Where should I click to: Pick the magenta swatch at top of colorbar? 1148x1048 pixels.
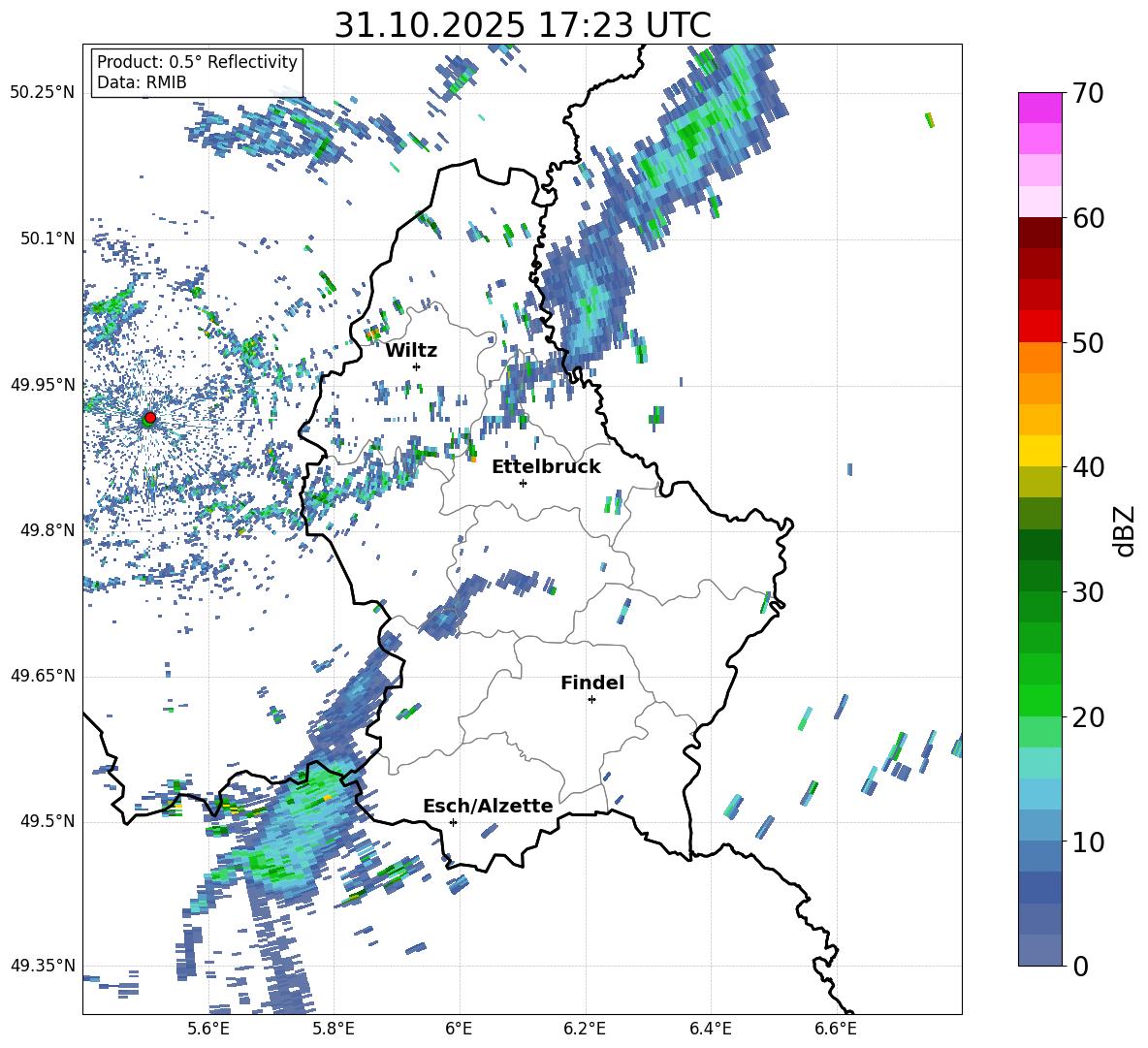pyautogui.click(x=1040, y=108)
